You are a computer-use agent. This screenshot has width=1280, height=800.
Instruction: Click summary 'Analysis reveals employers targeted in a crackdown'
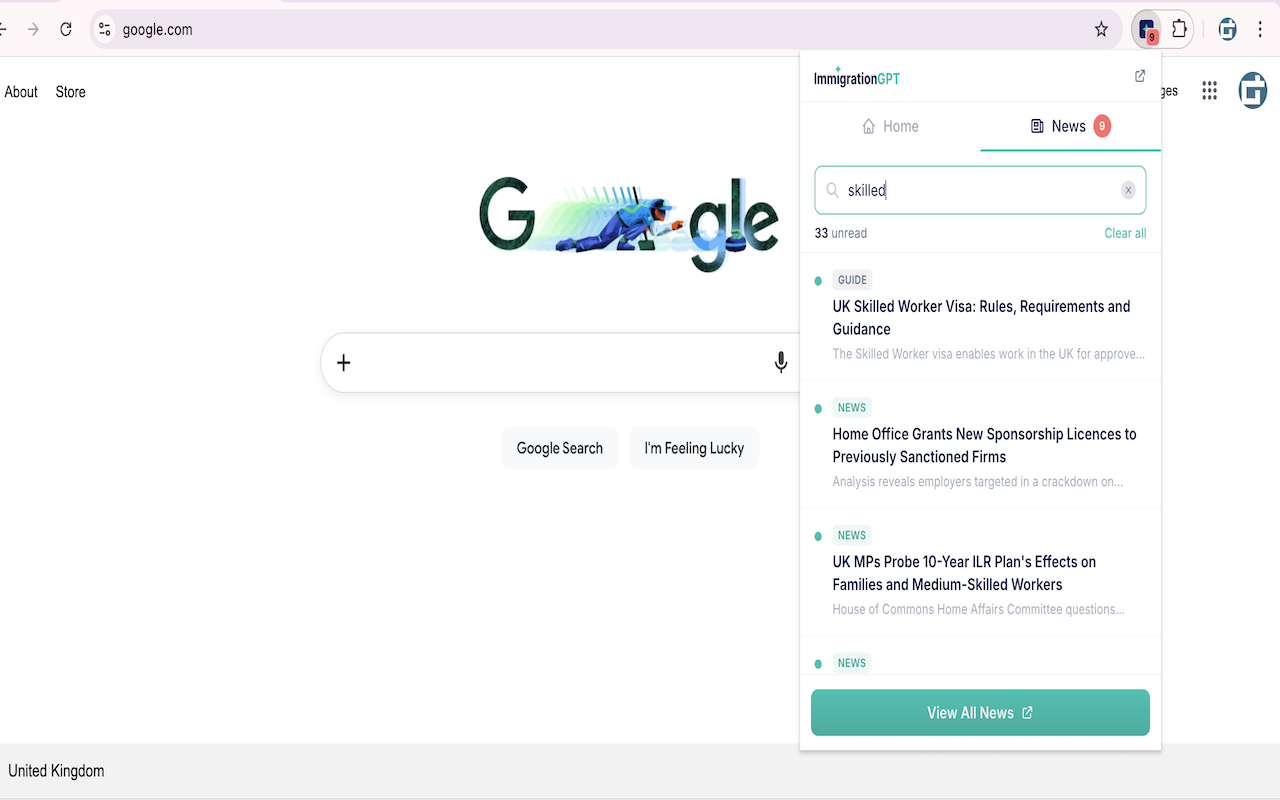tap(978, 482)
